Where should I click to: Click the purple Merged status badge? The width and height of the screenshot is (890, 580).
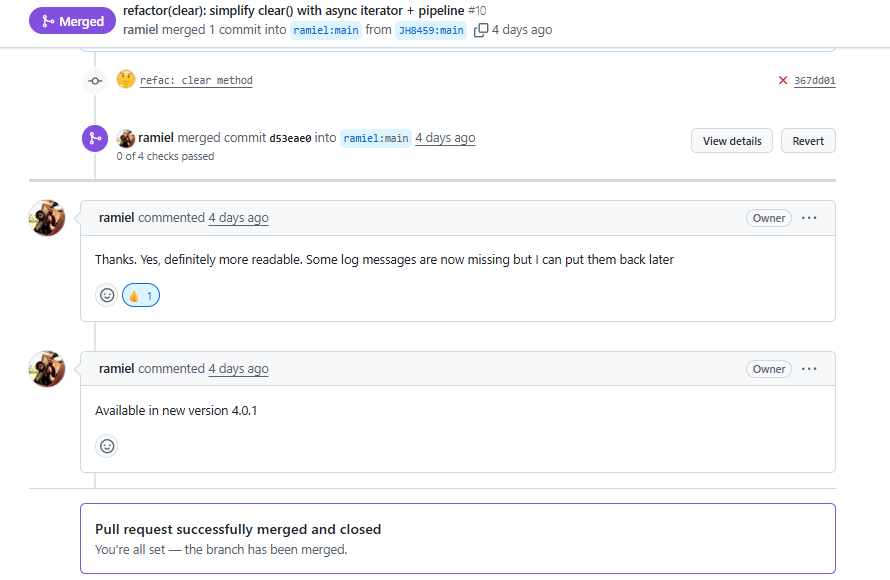coord(73,21)
